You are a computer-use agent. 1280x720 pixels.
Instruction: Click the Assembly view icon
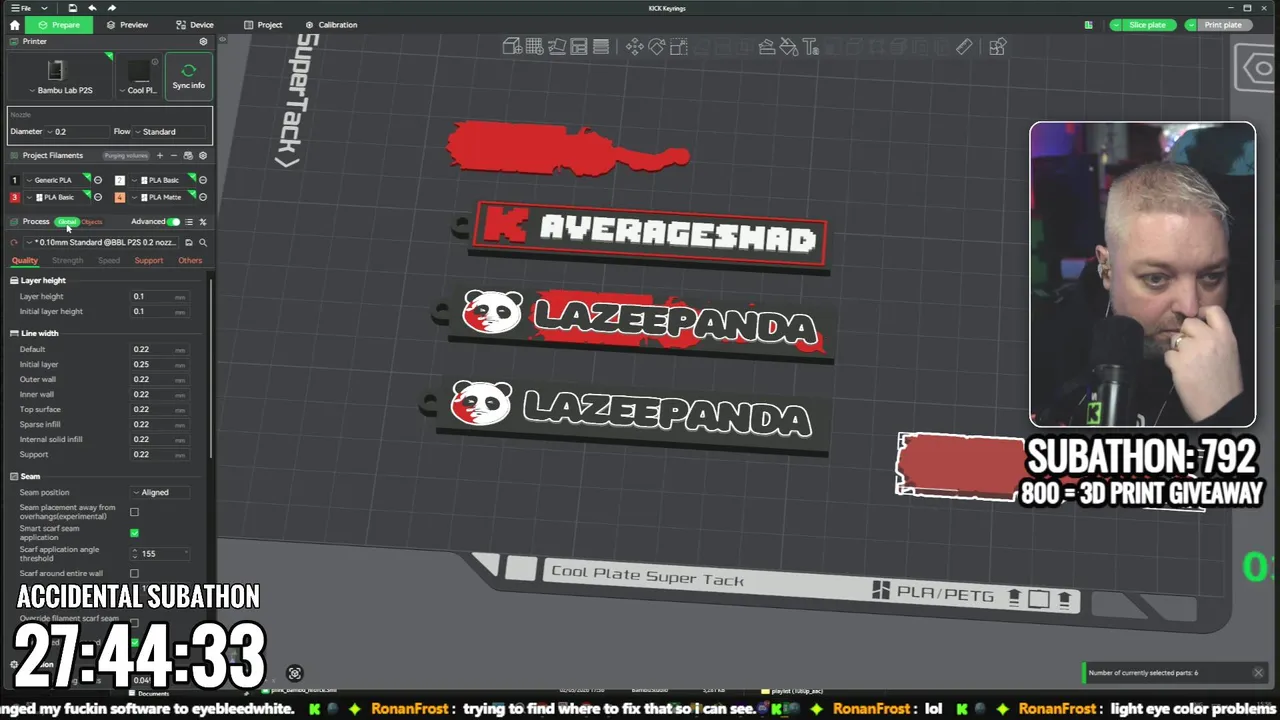997,47
